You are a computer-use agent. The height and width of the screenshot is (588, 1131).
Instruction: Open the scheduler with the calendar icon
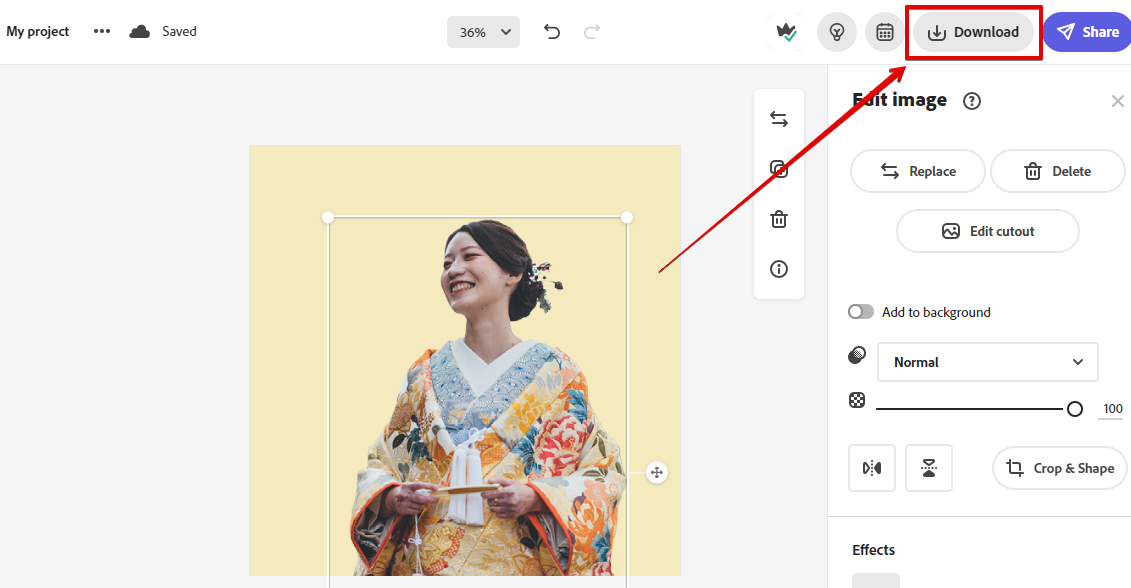pos(884,31)
